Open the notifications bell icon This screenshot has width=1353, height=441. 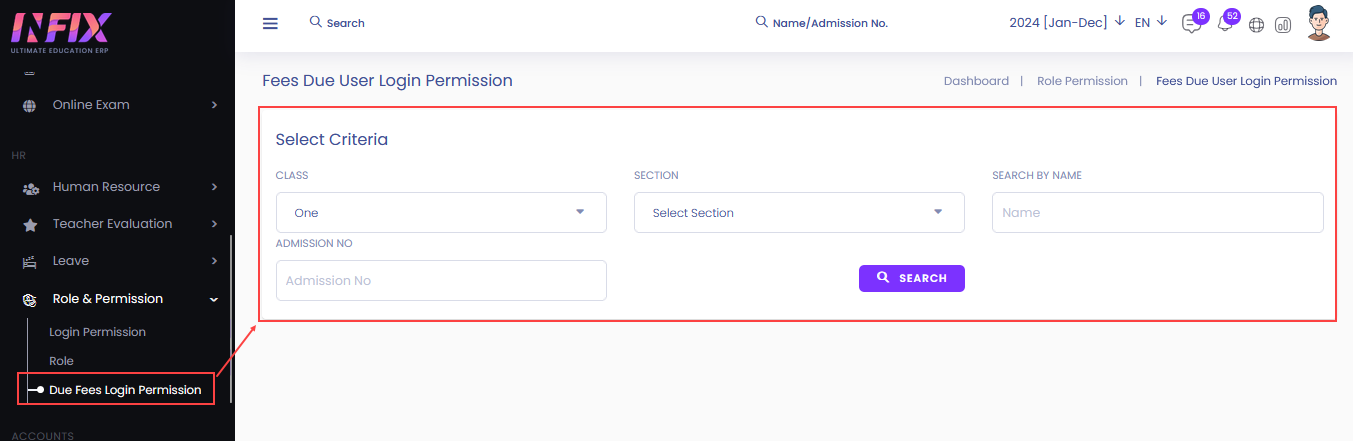point(1224,24)
